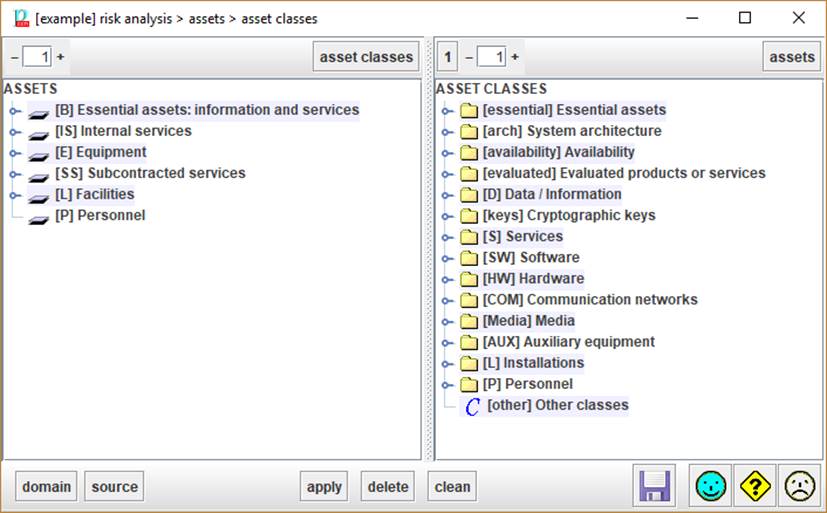Decrease right panel tree level with minus

tap(469, 57)
